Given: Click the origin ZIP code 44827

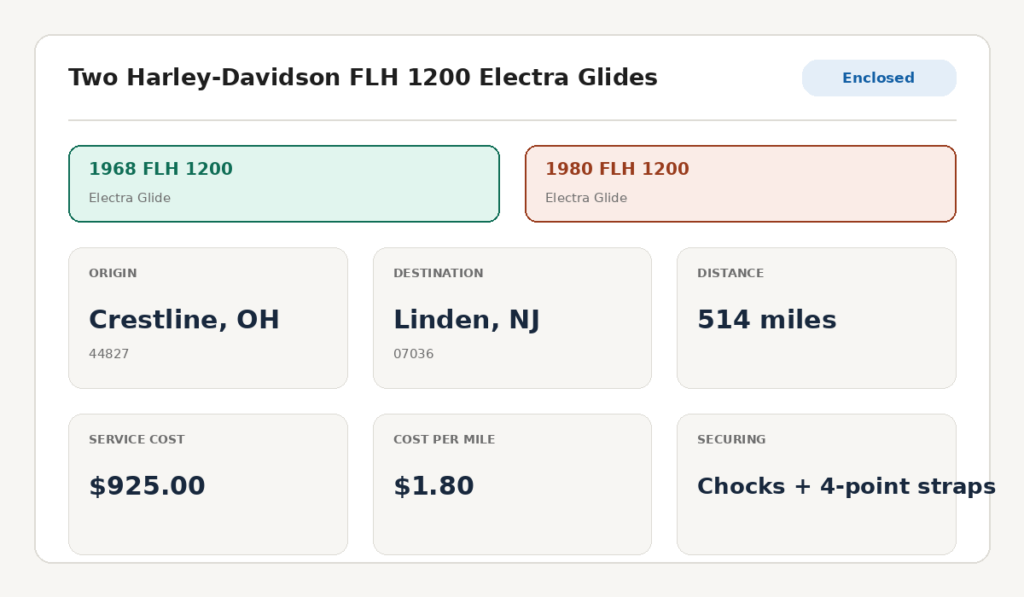Looking at the screenshot, I should [x=109, y=353].
